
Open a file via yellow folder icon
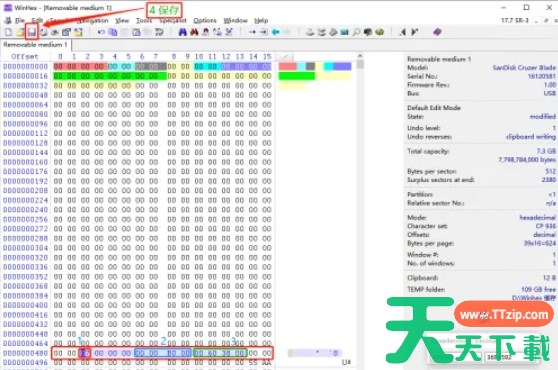coord(20,32)
